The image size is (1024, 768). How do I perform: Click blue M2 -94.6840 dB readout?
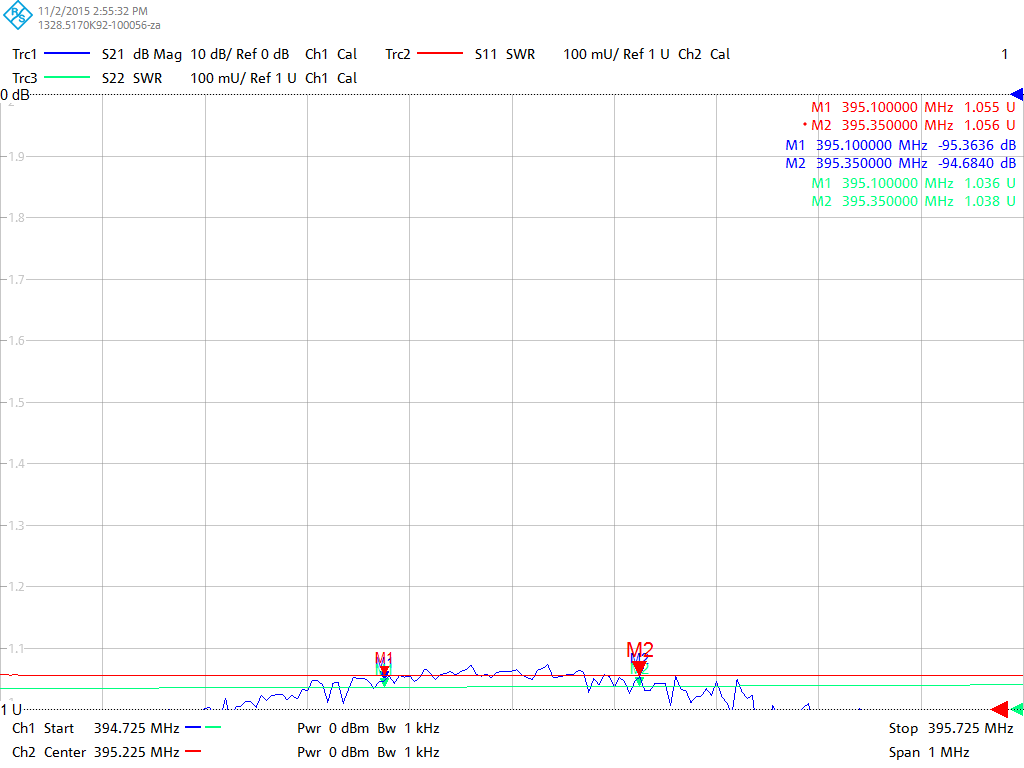[901, 163]
